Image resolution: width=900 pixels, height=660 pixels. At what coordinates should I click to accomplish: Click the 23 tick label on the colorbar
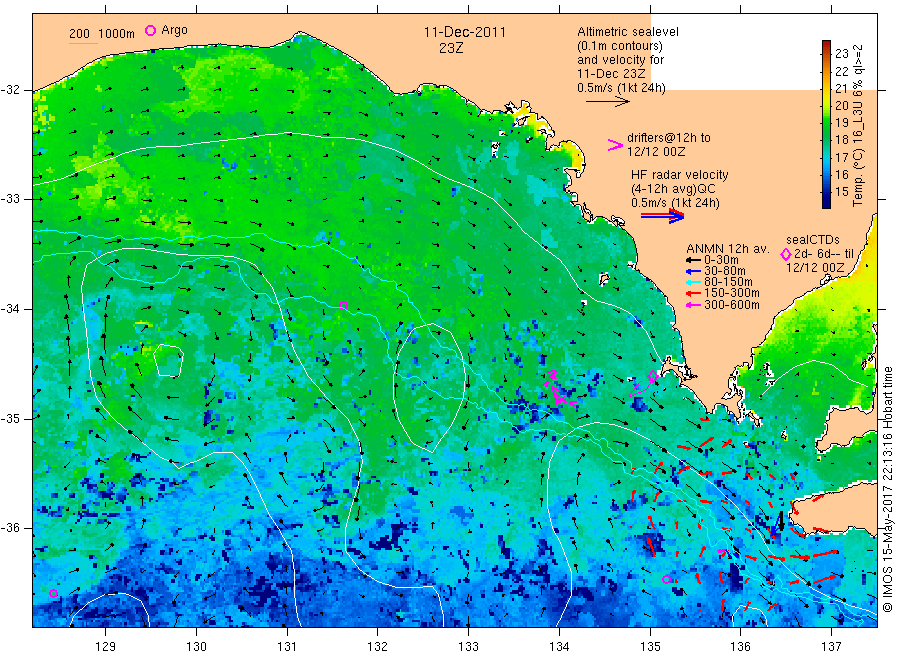[x=842, y=53]
